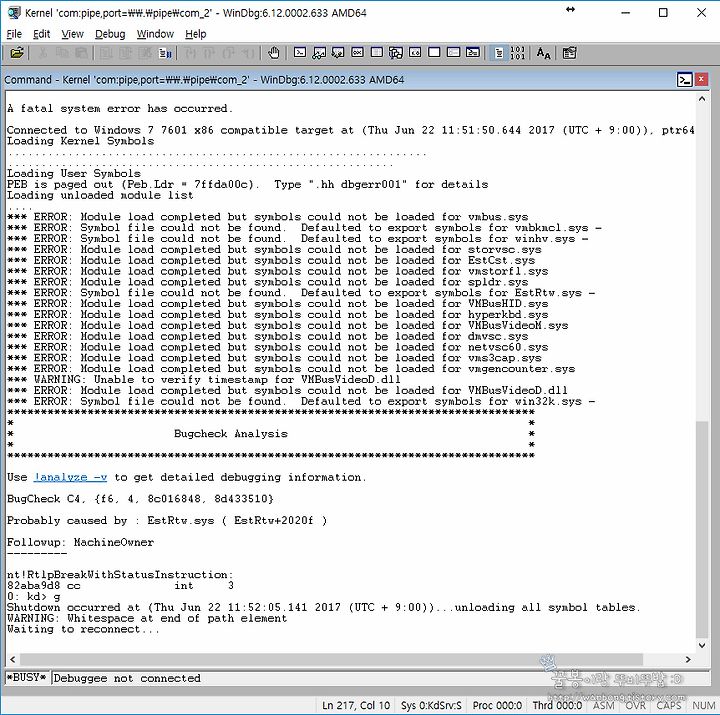
Task: Click 'Ln 217, Col 10' in status bar
Action: click(x=356, y=705)
